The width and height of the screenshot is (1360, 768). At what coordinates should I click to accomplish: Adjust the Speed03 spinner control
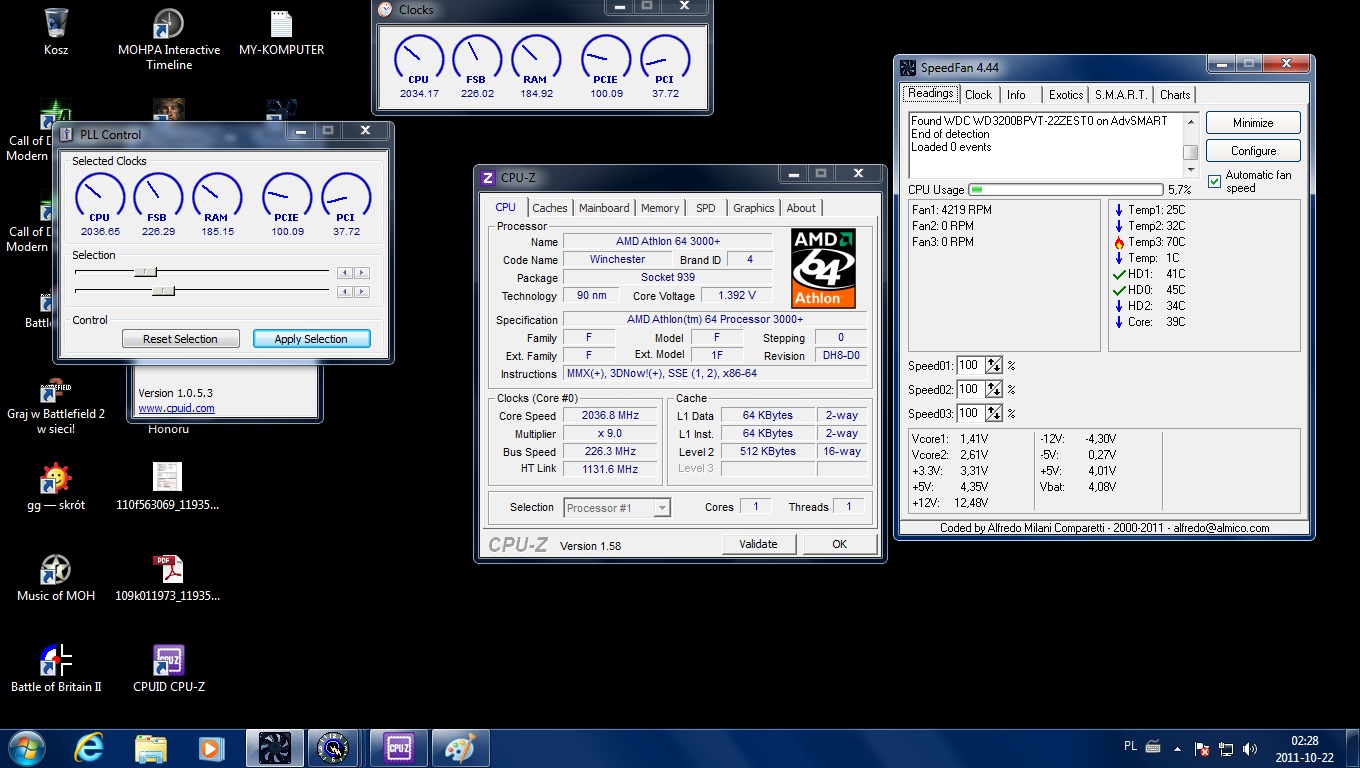click(x=994, y=414)
